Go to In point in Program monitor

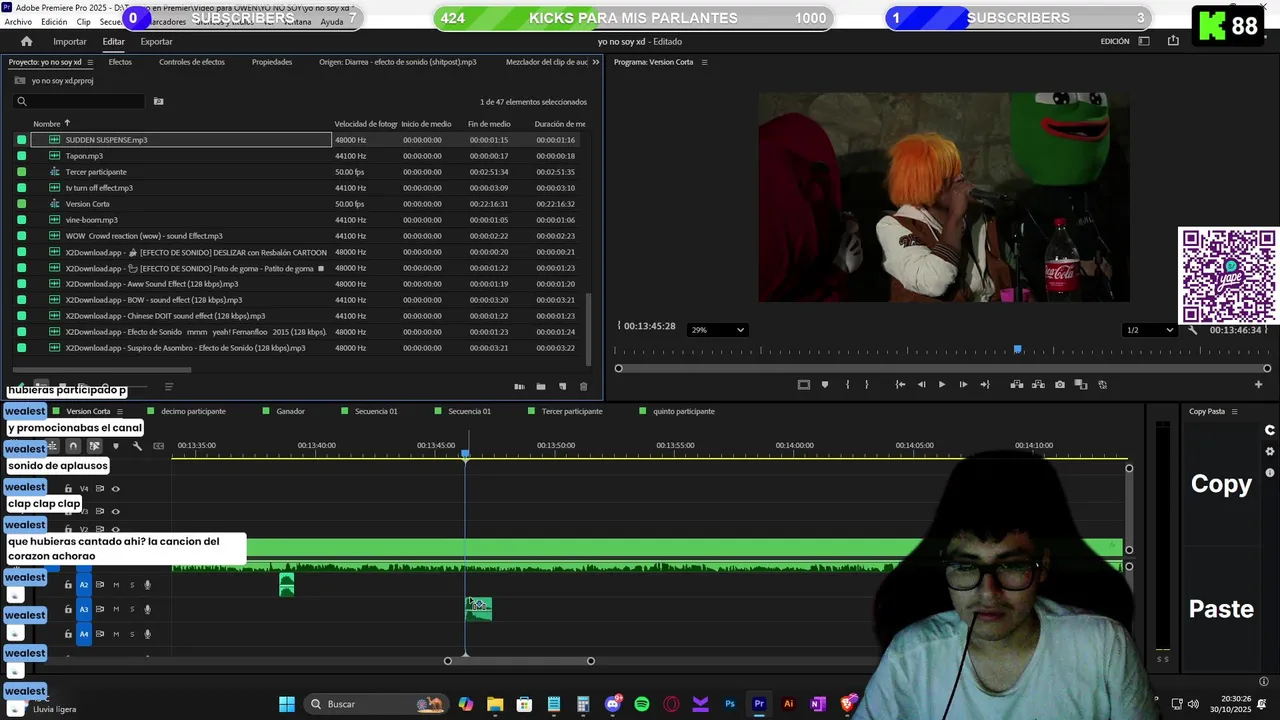[900, 384]
